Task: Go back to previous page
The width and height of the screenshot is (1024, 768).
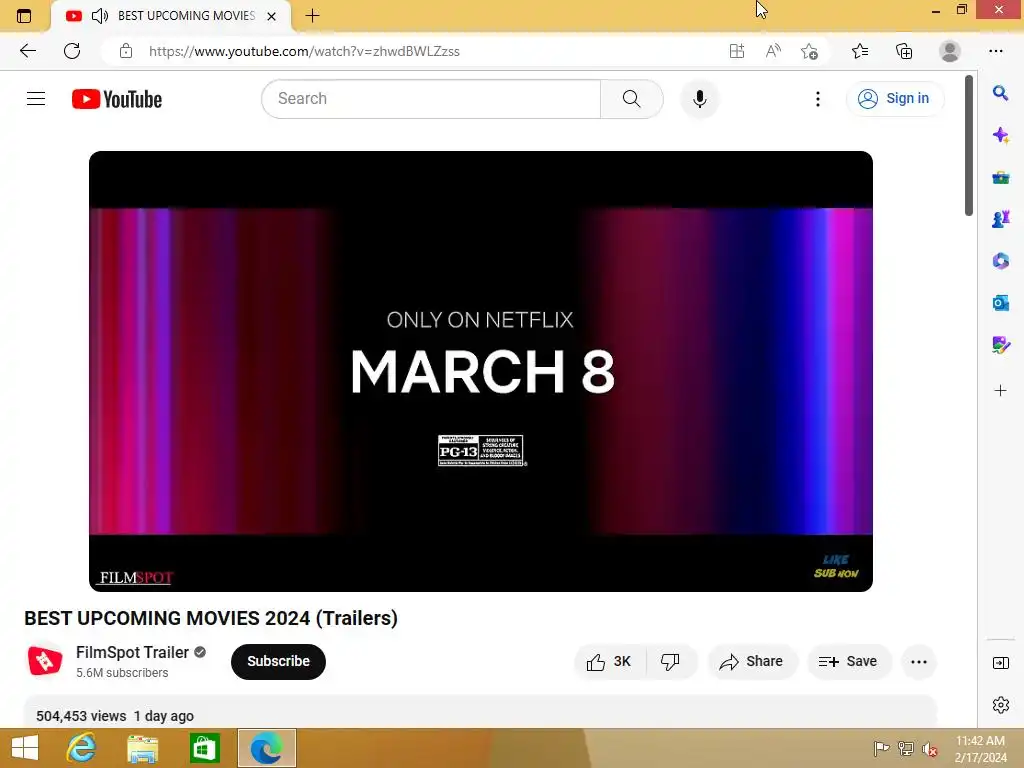Action: pyautogui.click(x=27, y=51)
